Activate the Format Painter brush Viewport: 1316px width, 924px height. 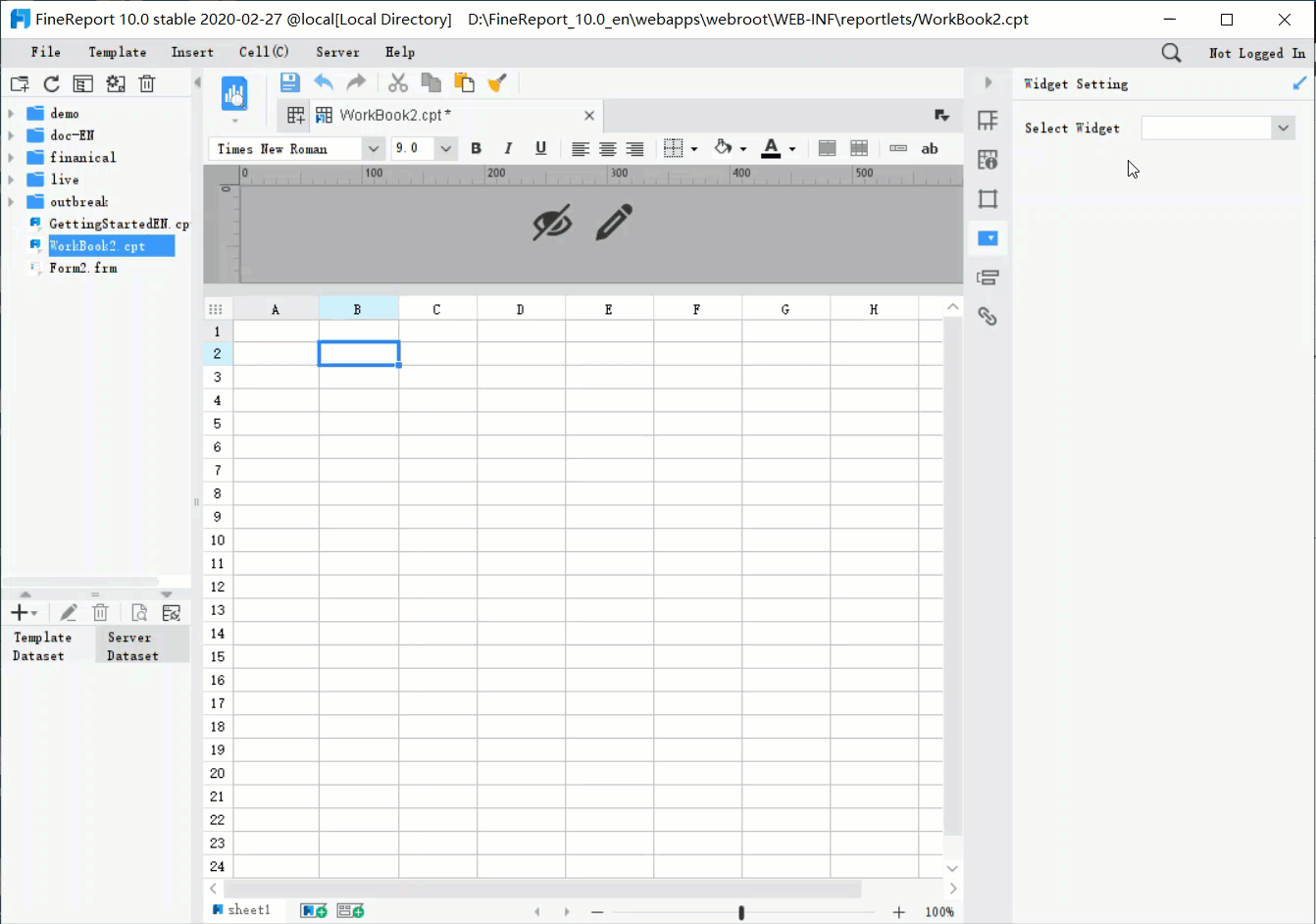(x=497, y=82)
